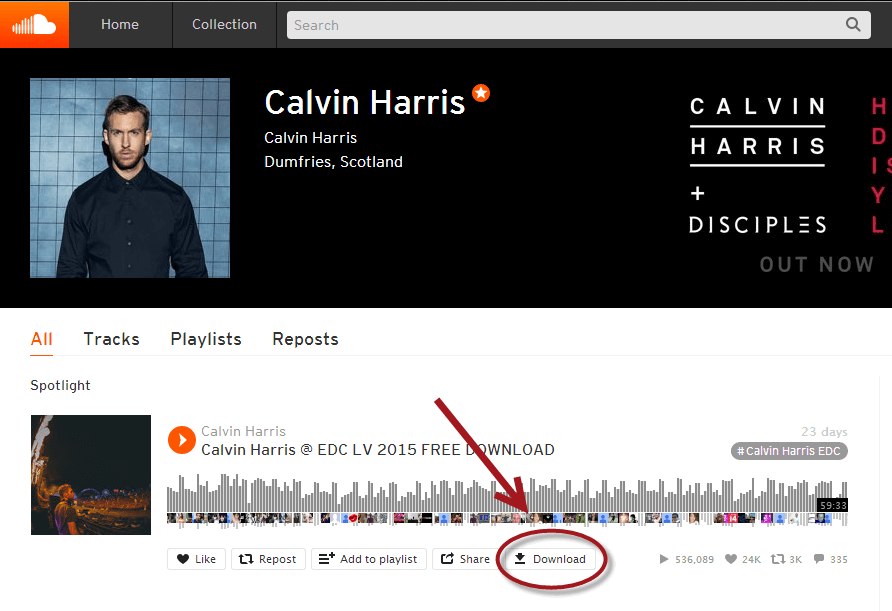This screenshot has width=892, height=611.
Task: Share the track
Action: click(465, 559)
